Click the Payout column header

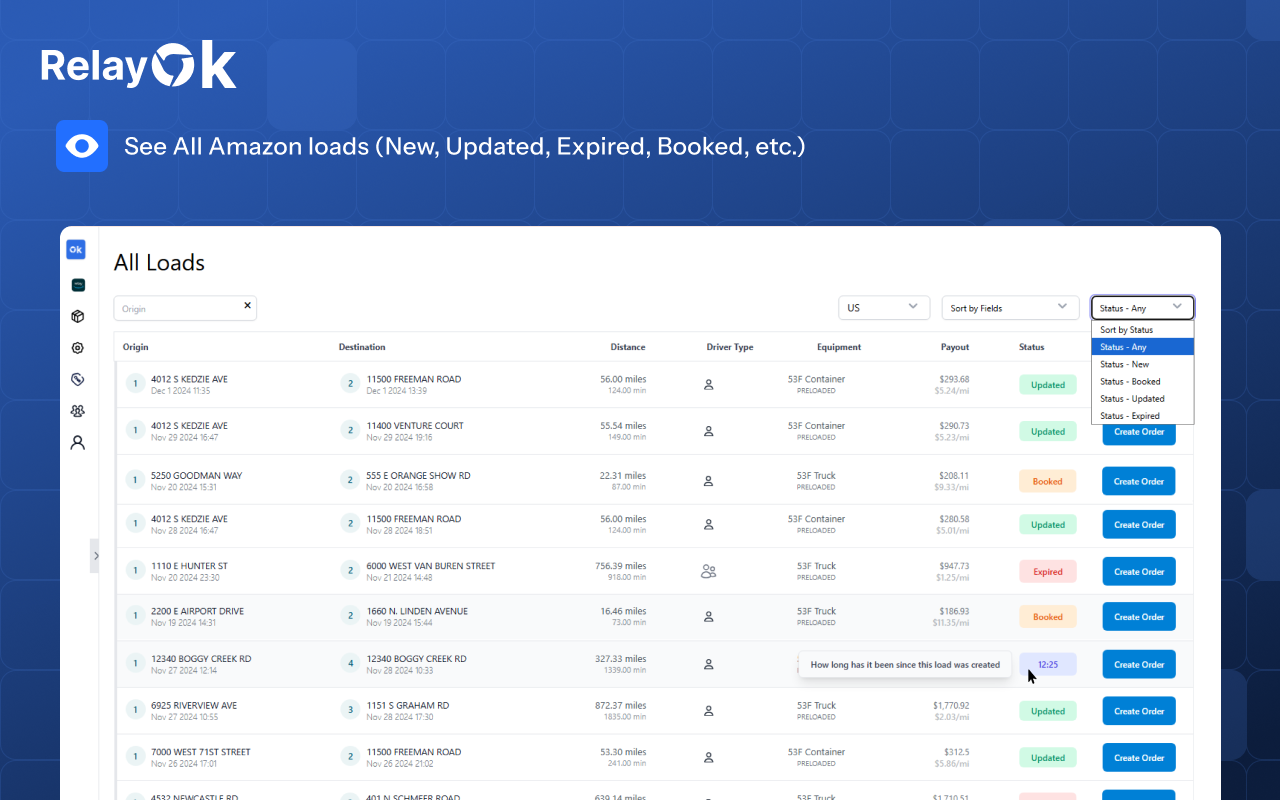955,347
